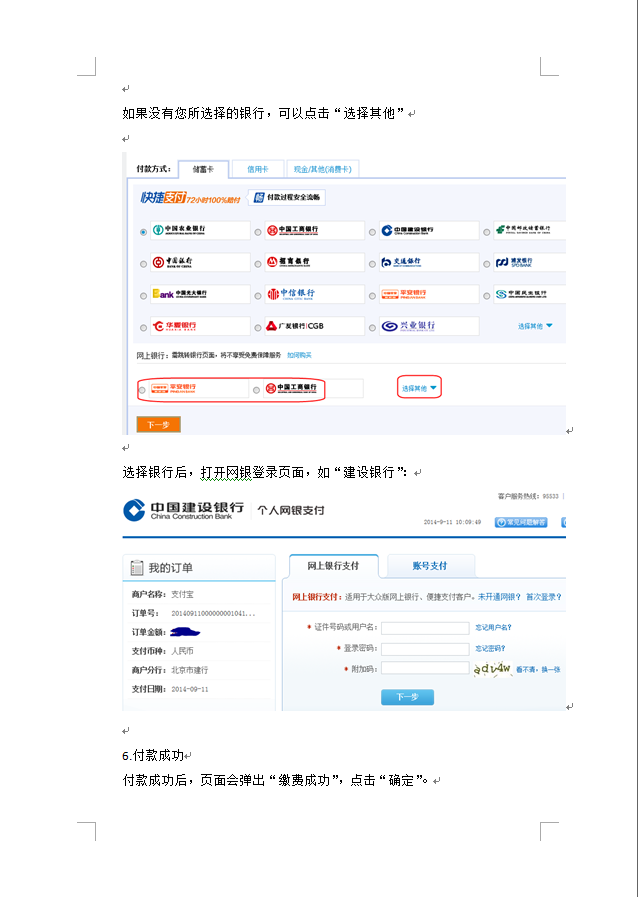638x897 pixels.
Task: Select the 网上银行支付 tab
Action: click(x=333, y=566)
